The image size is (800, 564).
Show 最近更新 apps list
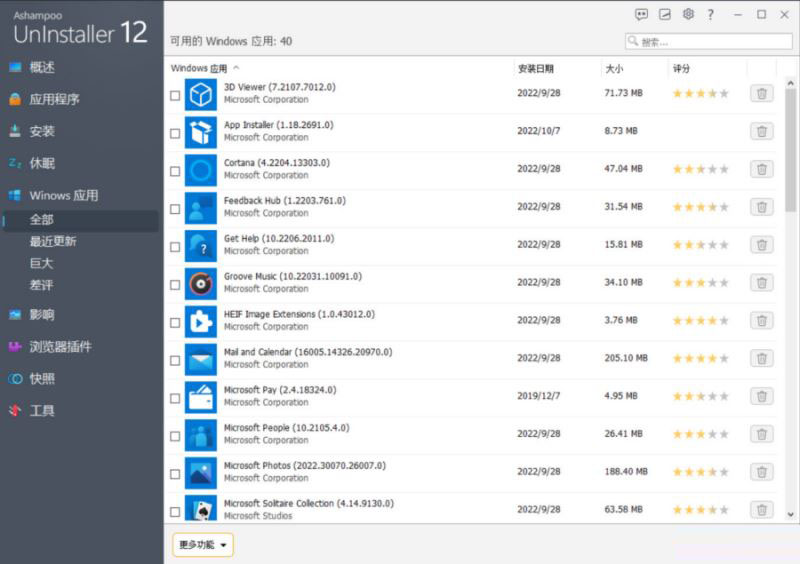pos(53,241)
